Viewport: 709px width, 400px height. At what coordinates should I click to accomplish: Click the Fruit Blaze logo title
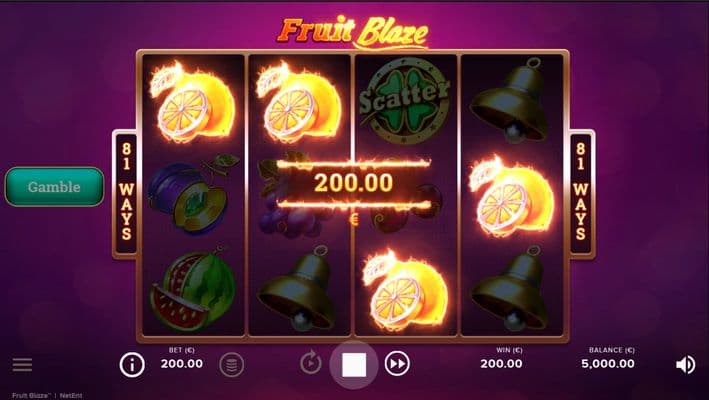[353, 33]
